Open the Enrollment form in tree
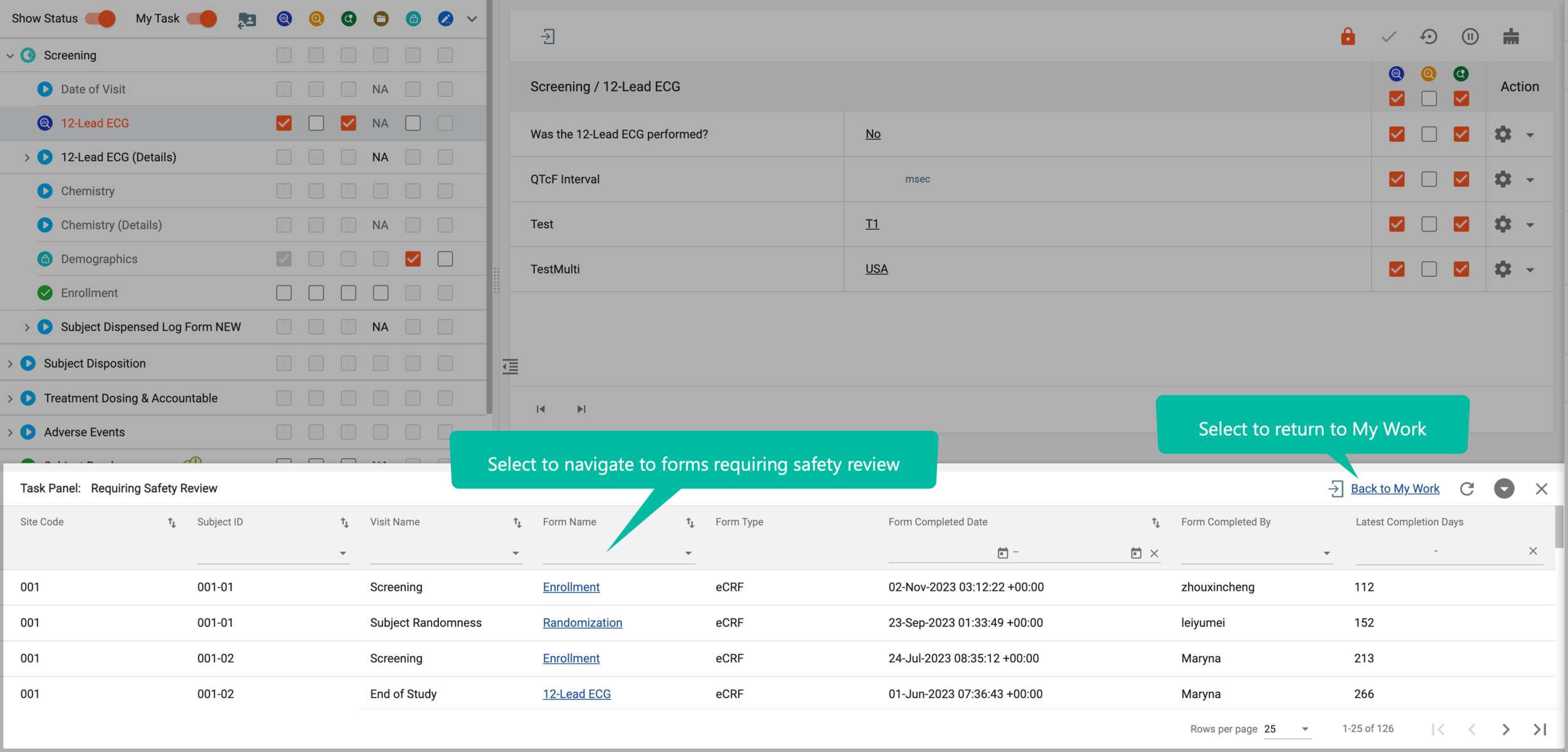This screenshot has width=1568, height=752. [x=89, y=292]
